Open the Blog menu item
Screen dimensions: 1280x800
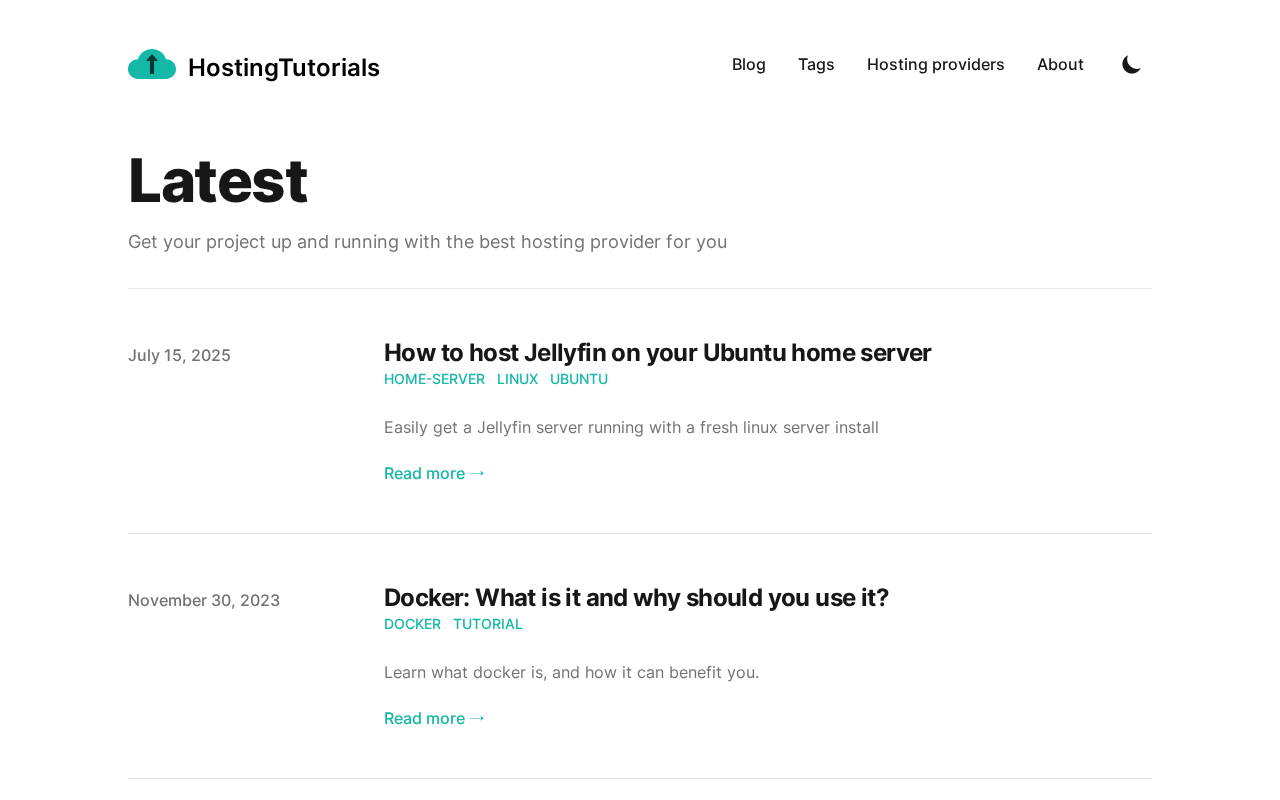[749, 65]
